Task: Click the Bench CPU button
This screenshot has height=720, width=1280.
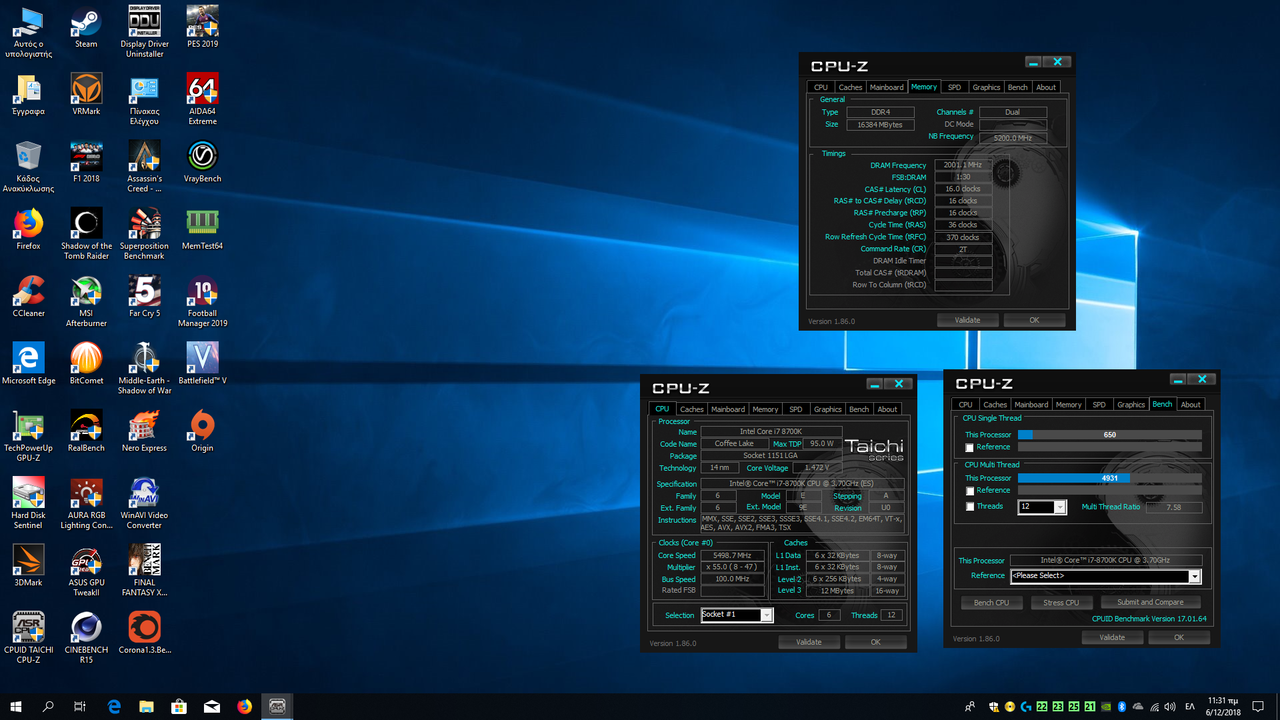Action: 991,602
